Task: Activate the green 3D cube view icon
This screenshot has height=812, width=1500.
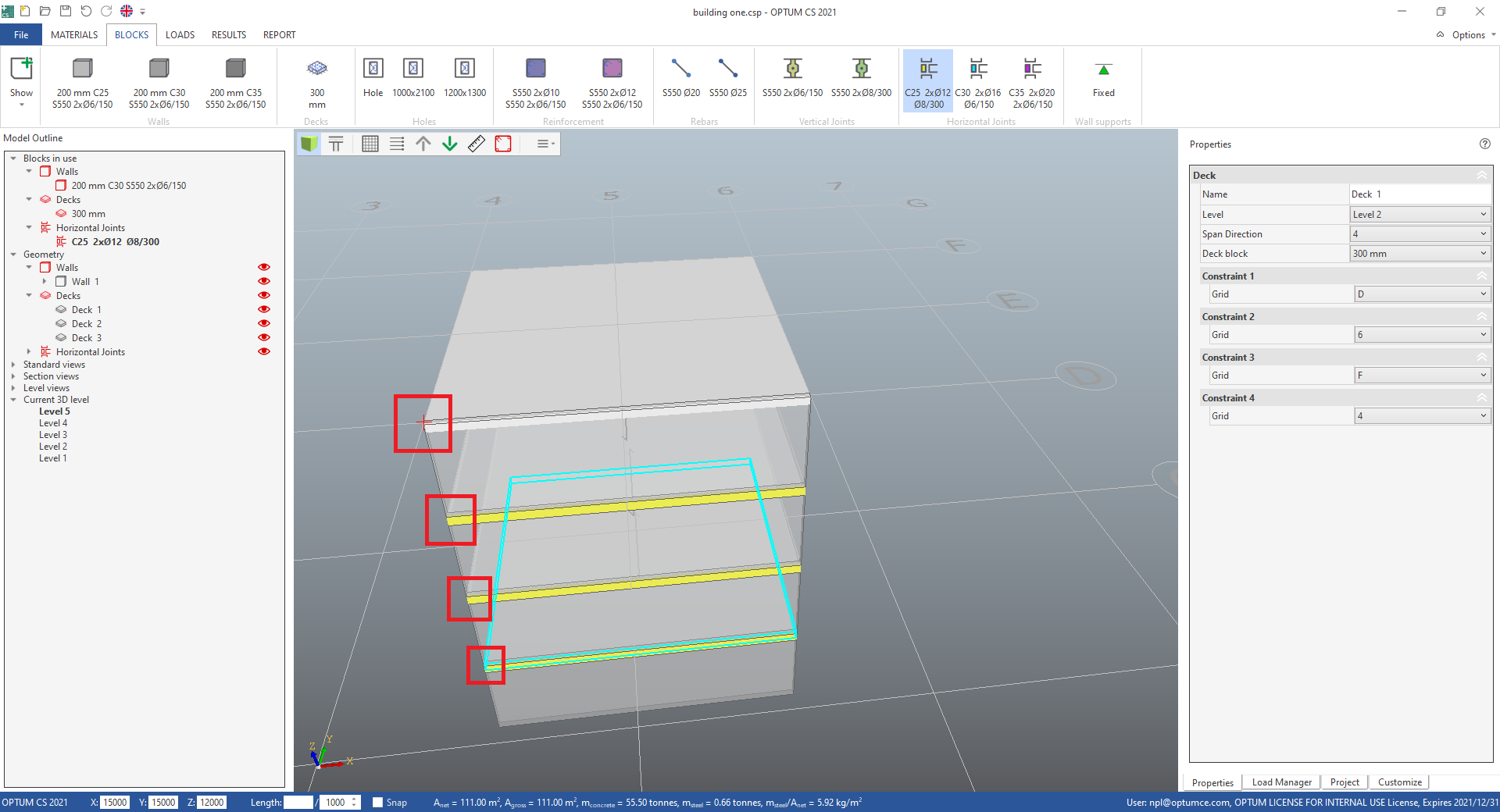Action: coord(309,144)
